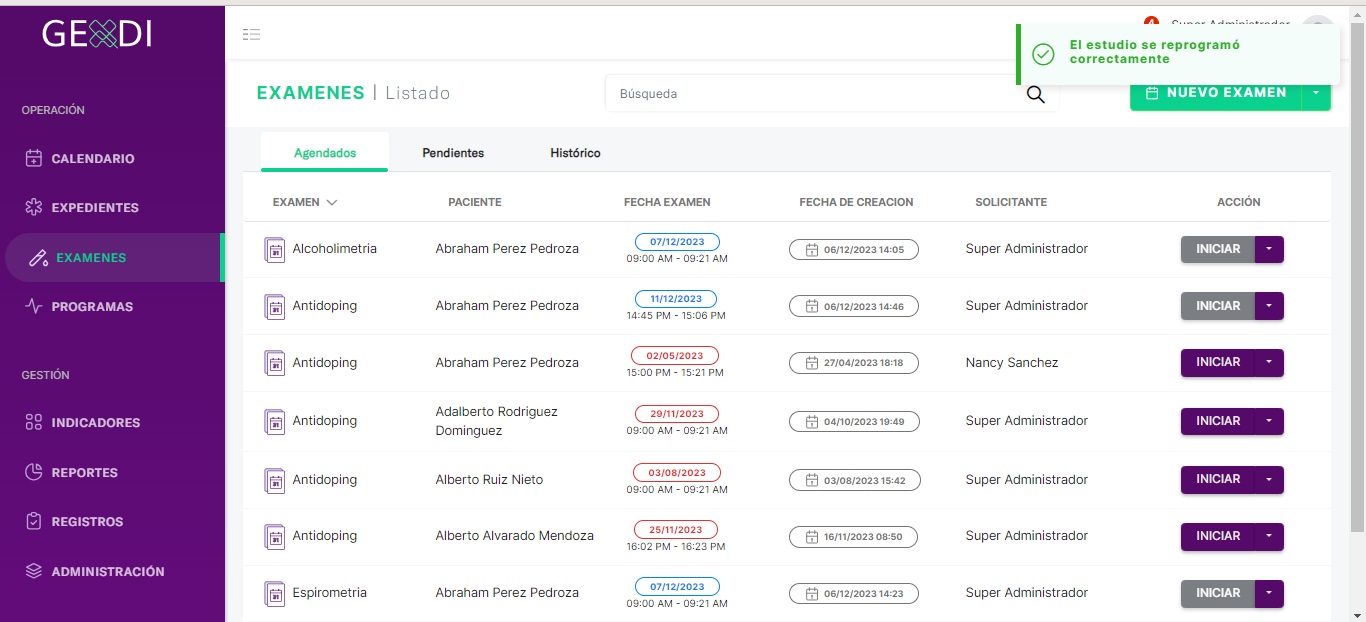Click the 11/12/2023 blue date badge
This screenshot has height=622, width=1366.
point(676,298)
